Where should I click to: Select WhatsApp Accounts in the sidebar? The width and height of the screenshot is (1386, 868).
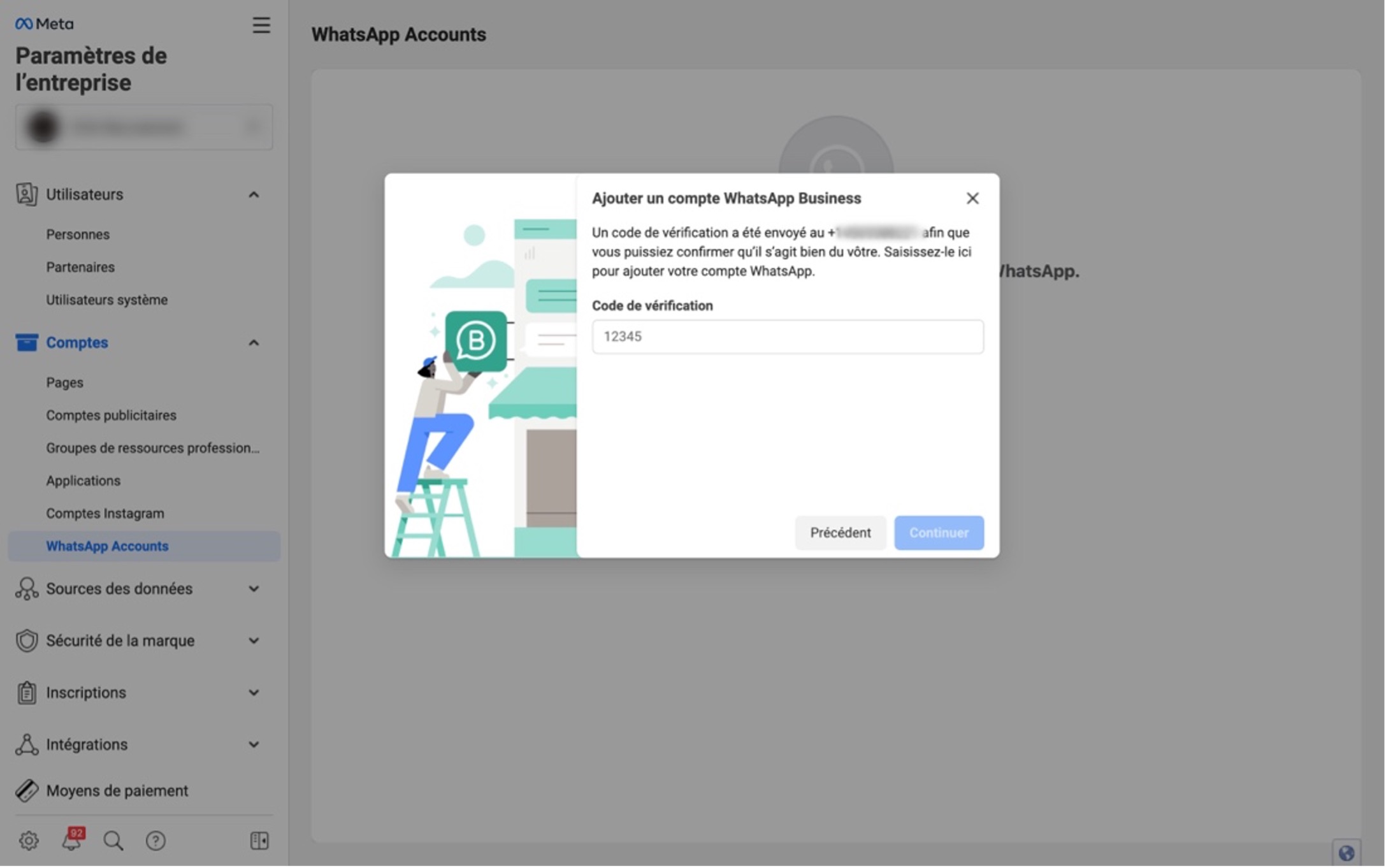(106, 546)
